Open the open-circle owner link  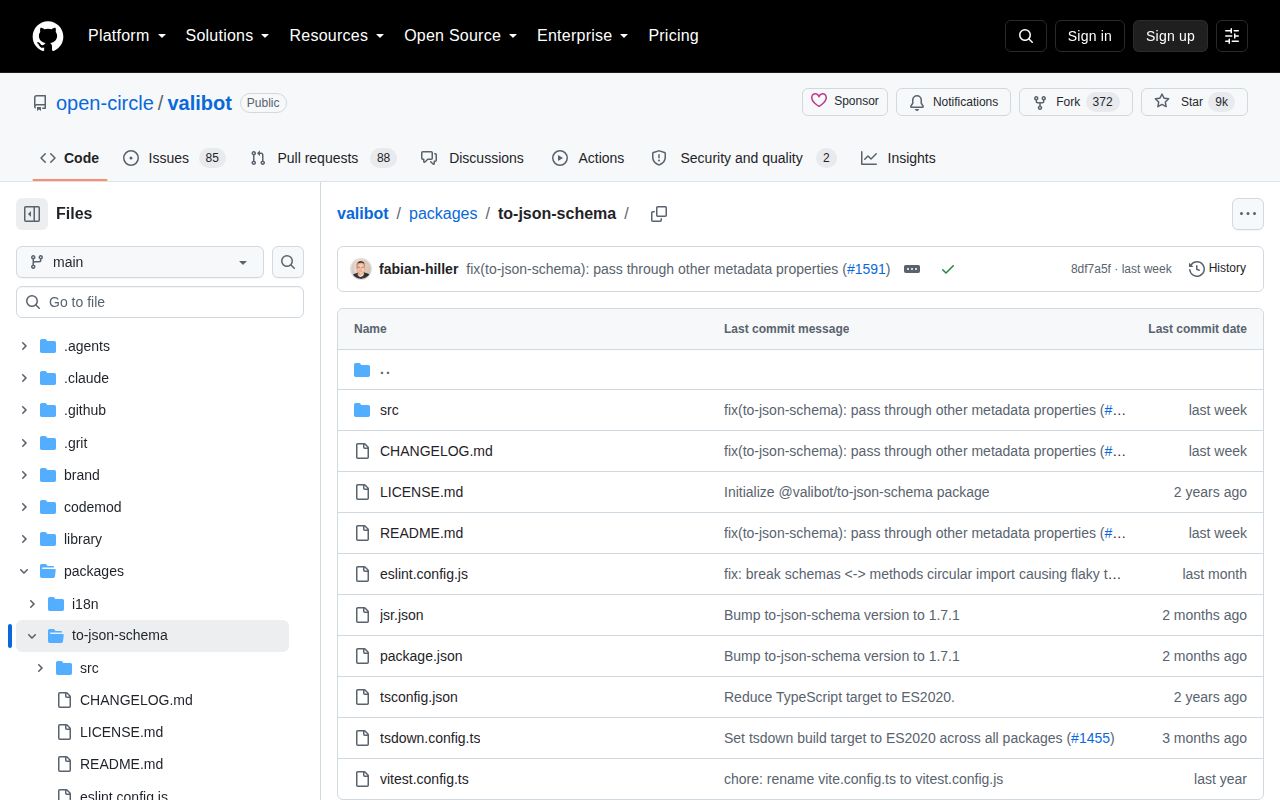point(105,103)
